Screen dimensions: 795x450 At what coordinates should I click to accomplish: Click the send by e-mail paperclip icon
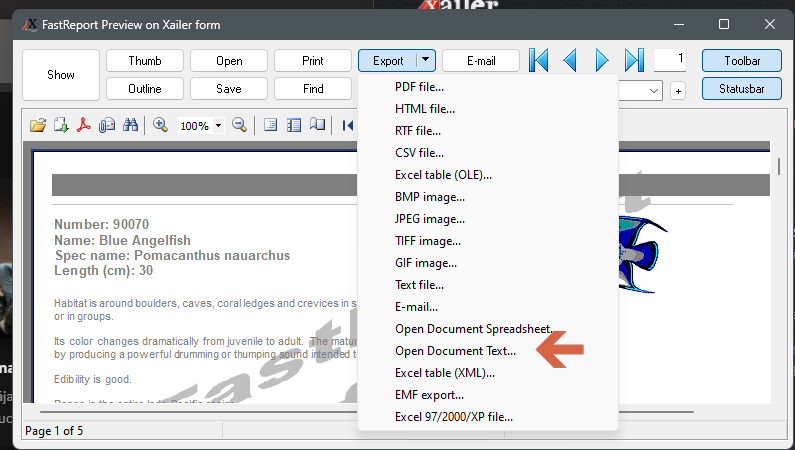[x=107, y=125]
